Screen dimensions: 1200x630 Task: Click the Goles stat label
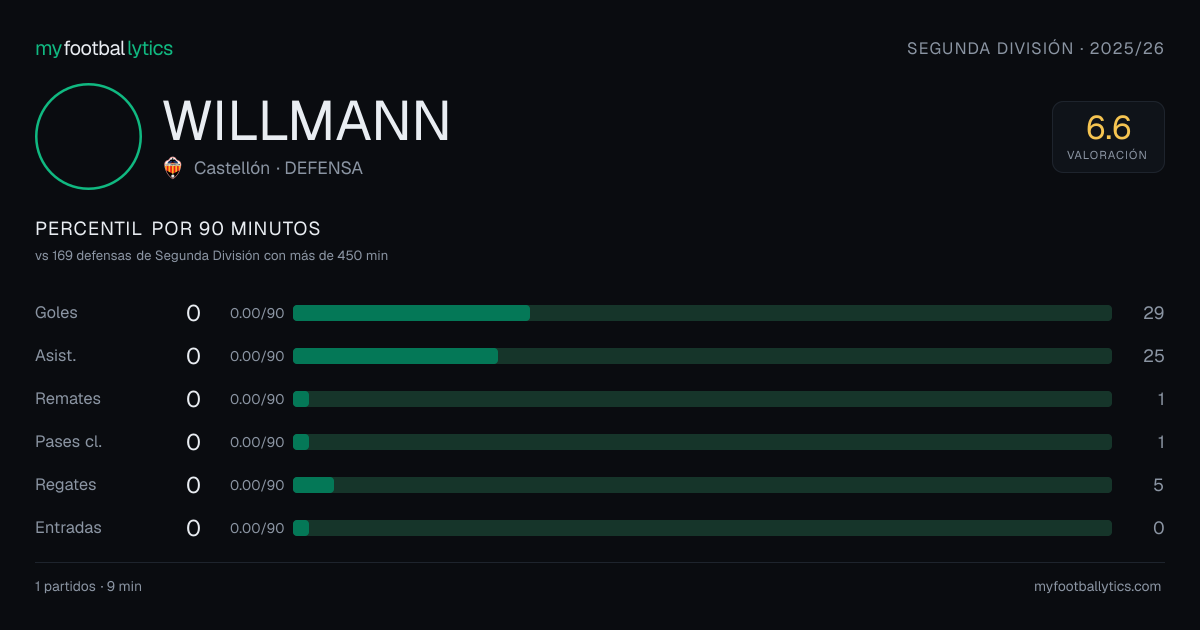pos(56,313)
